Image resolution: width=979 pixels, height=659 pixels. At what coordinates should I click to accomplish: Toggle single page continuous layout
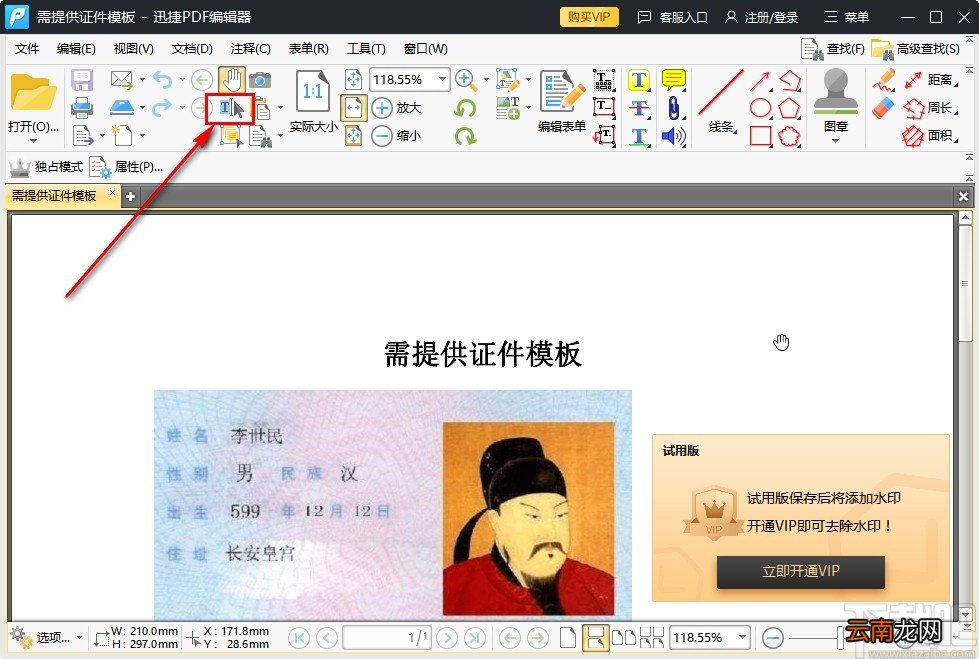(x=595, y=637)
